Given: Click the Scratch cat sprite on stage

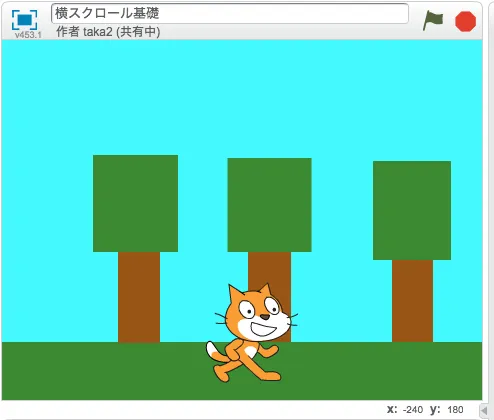Looking at the screenshot, I should coord(252,333).
